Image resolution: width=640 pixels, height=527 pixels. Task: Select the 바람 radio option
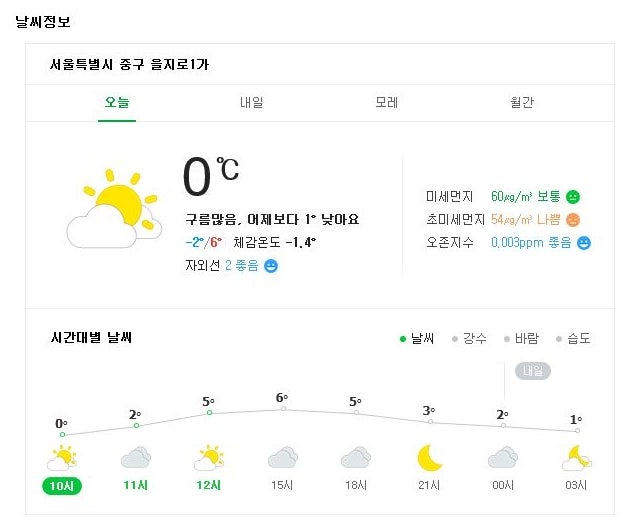(x=521, y=338)
